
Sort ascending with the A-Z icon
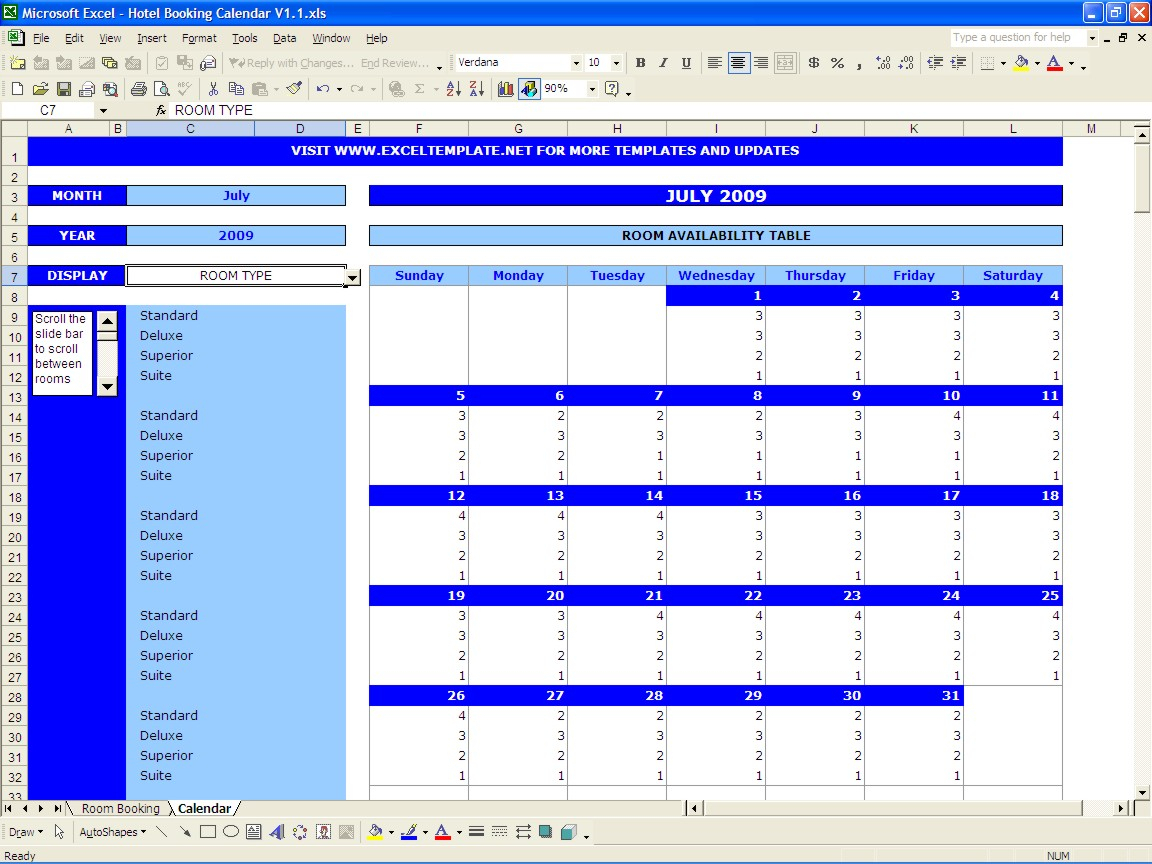(x=453, y=89)
